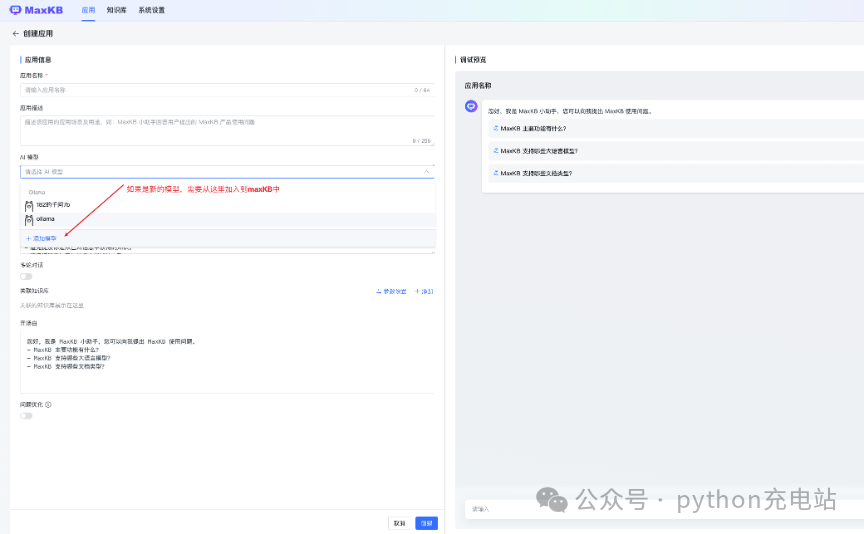Screen dimensions: 864x534
Task: Click the 应用信息 section heading
Action: click(38, 60)
